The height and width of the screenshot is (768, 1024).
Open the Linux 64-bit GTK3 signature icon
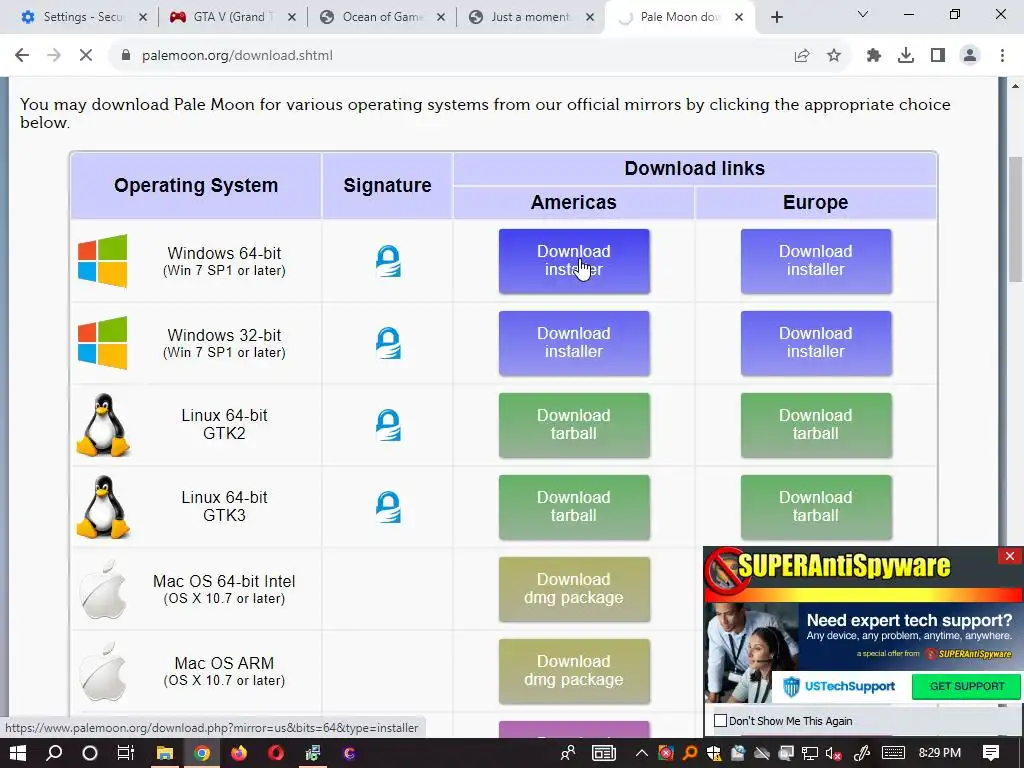[388, 507]
